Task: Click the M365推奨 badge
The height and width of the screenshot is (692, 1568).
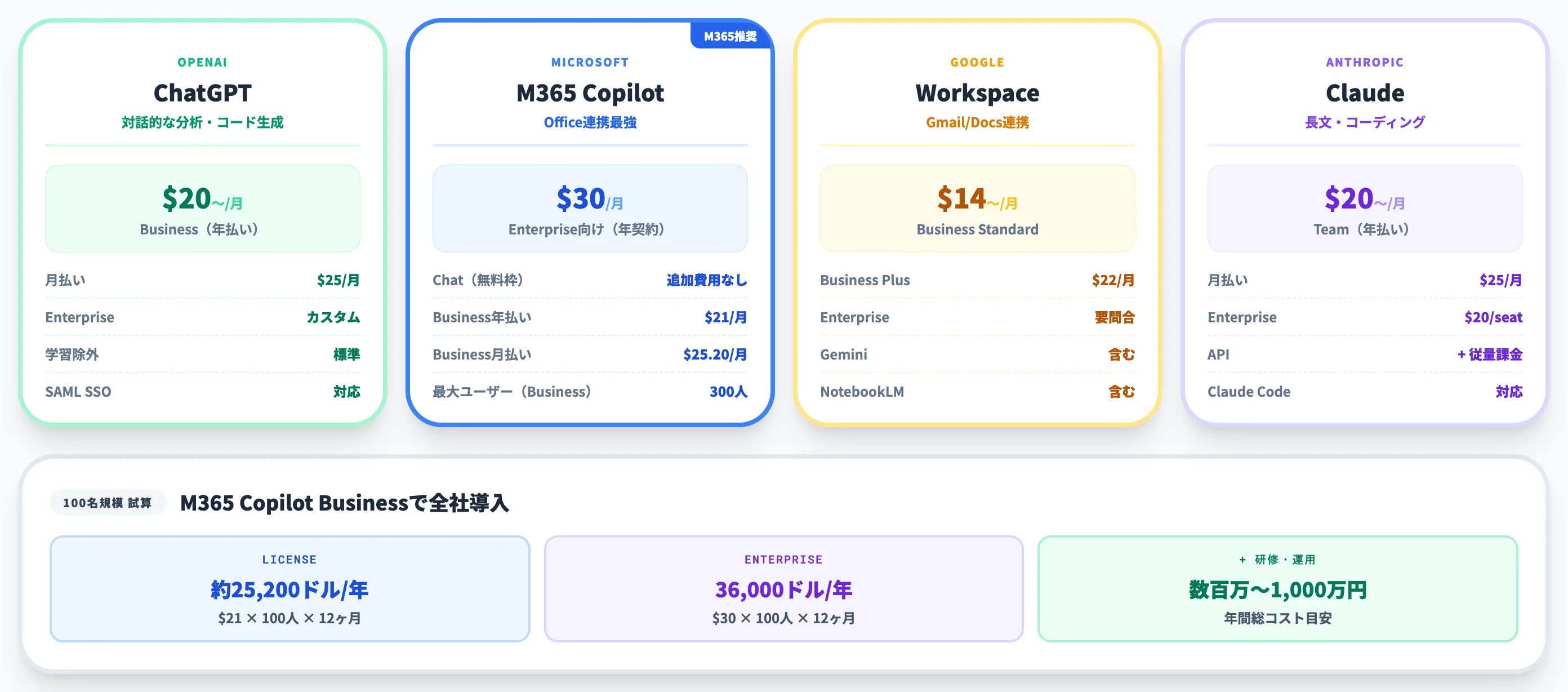Action: (730, 36)
